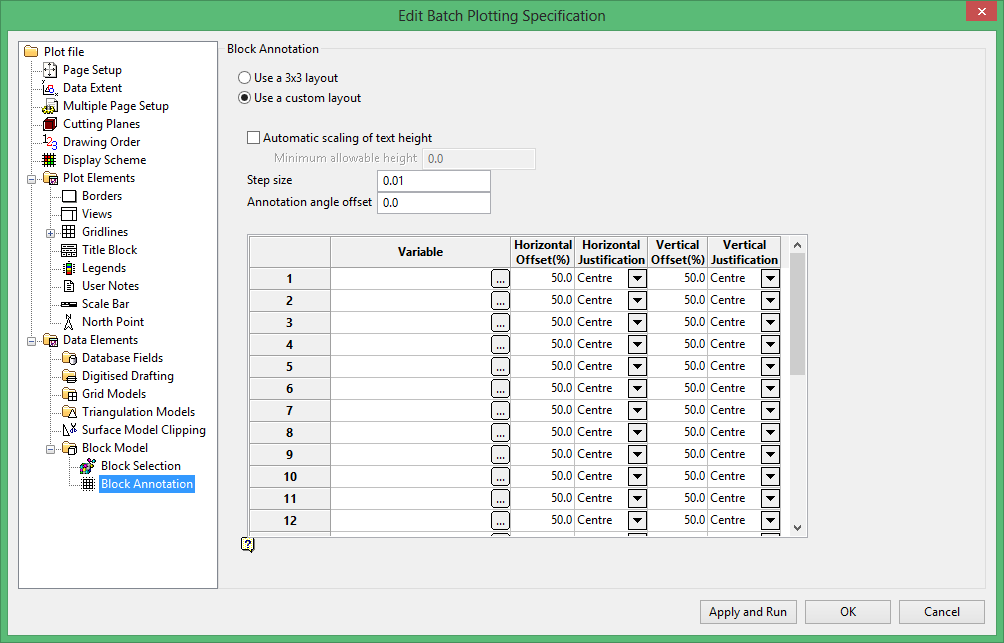Click the Page Setup icon in tree
The image size is (1004, 643).
click(50, 70)
